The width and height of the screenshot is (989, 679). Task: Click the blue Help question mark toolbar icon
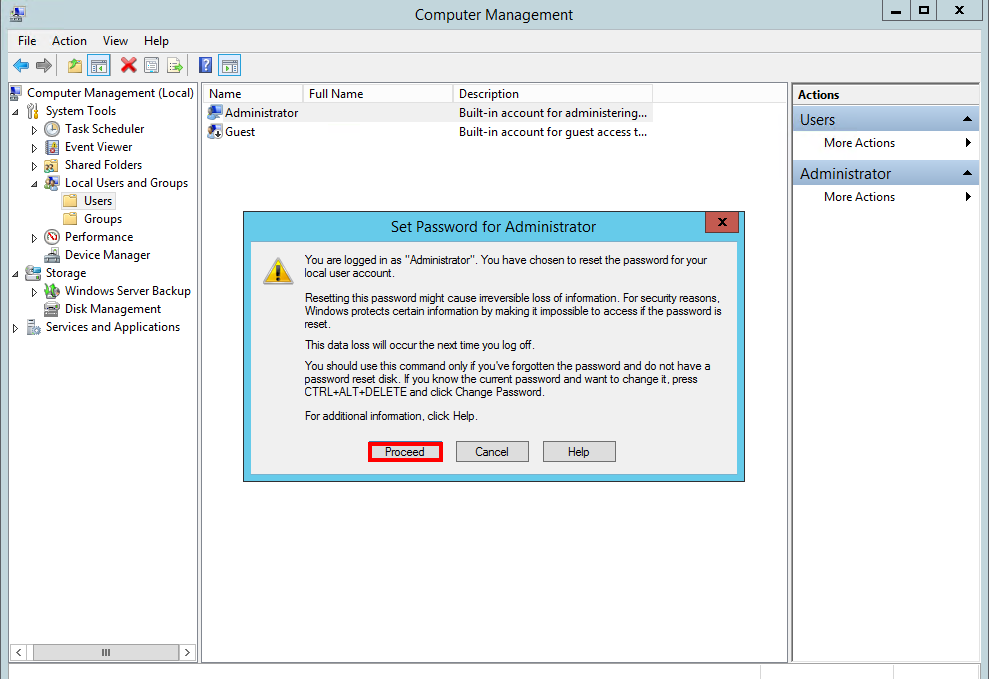205,66
